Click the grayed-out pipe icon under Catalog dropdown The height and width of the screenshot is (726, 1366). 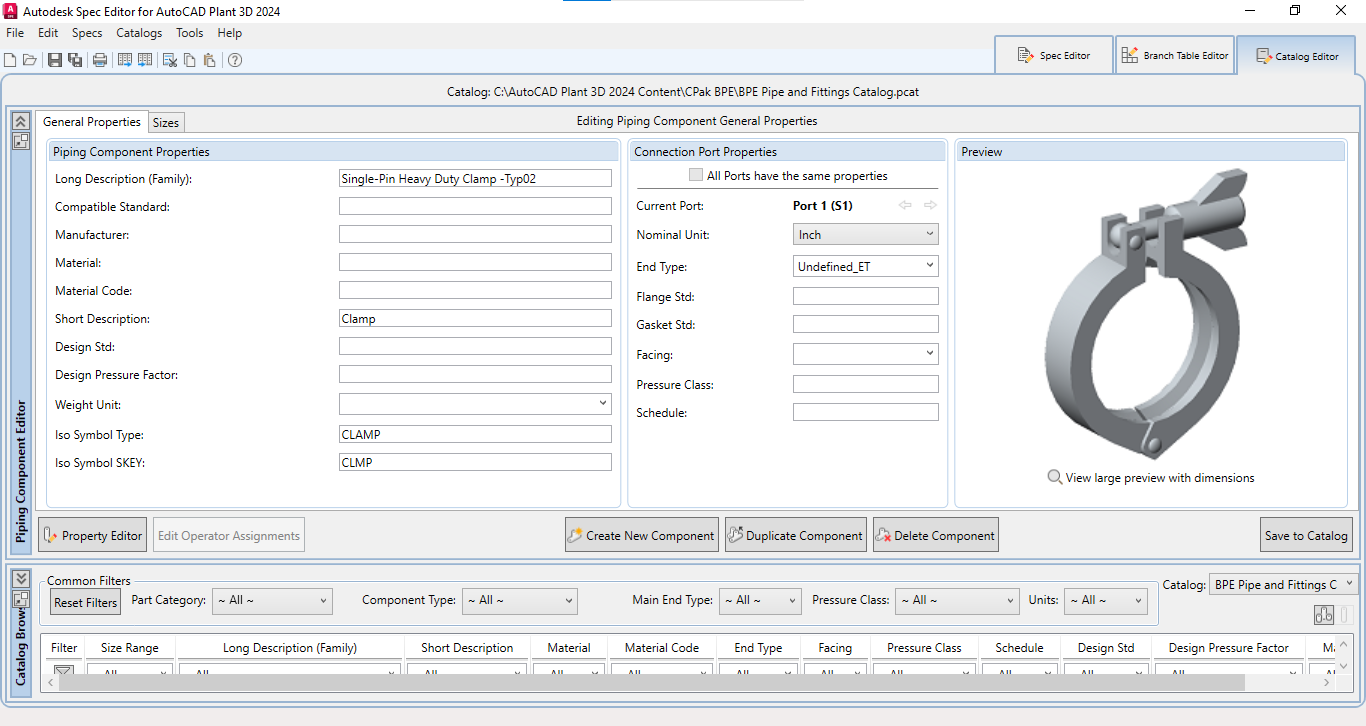[x=1345, y=615]
